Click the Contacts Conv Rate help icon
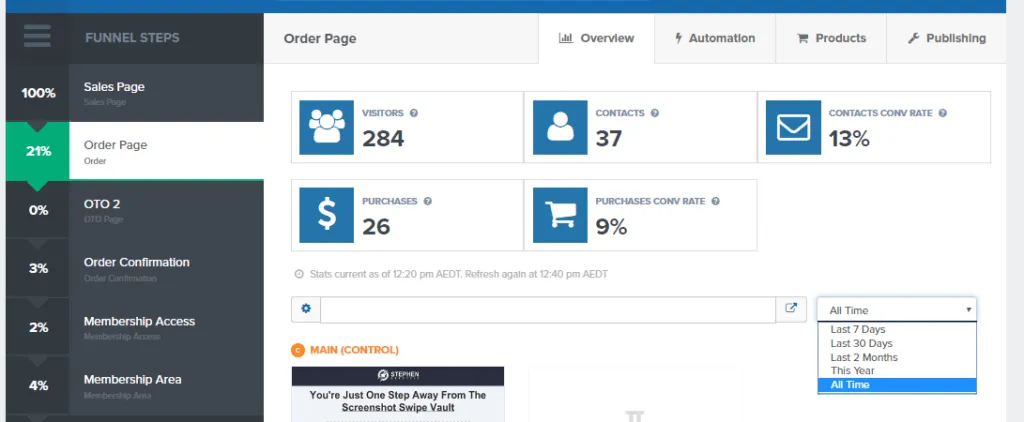1024x422 pixels. click(942, 113)
